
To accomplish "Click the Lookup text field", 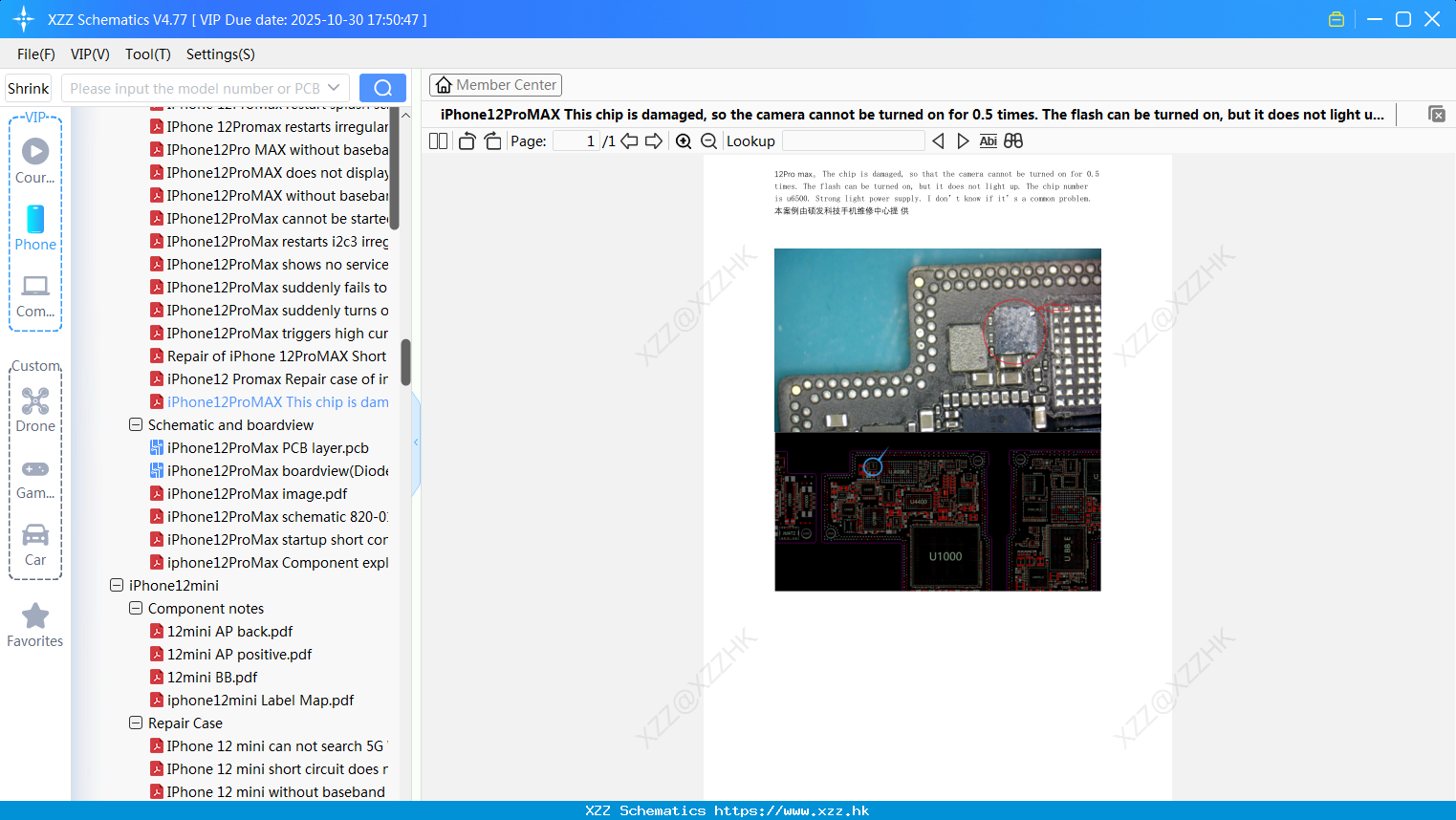I will pyautogui.click(x=854, y=140).
